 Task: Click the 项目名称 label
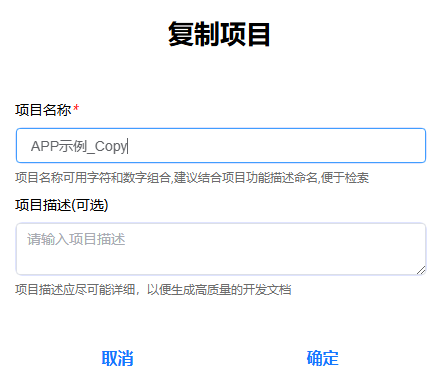pyautogui.click(x=43, y=110)
